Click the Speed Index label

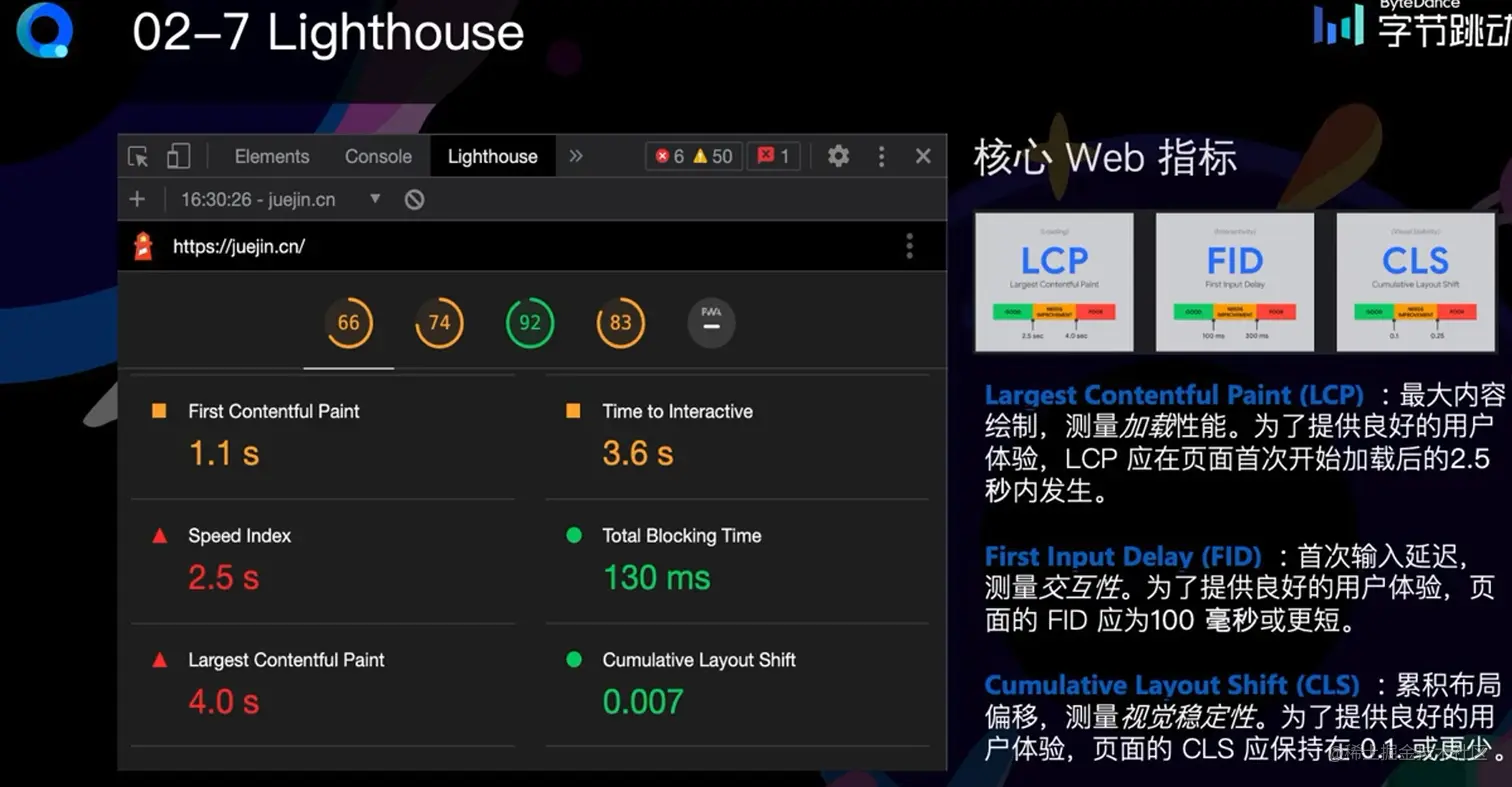pos(240,536)
